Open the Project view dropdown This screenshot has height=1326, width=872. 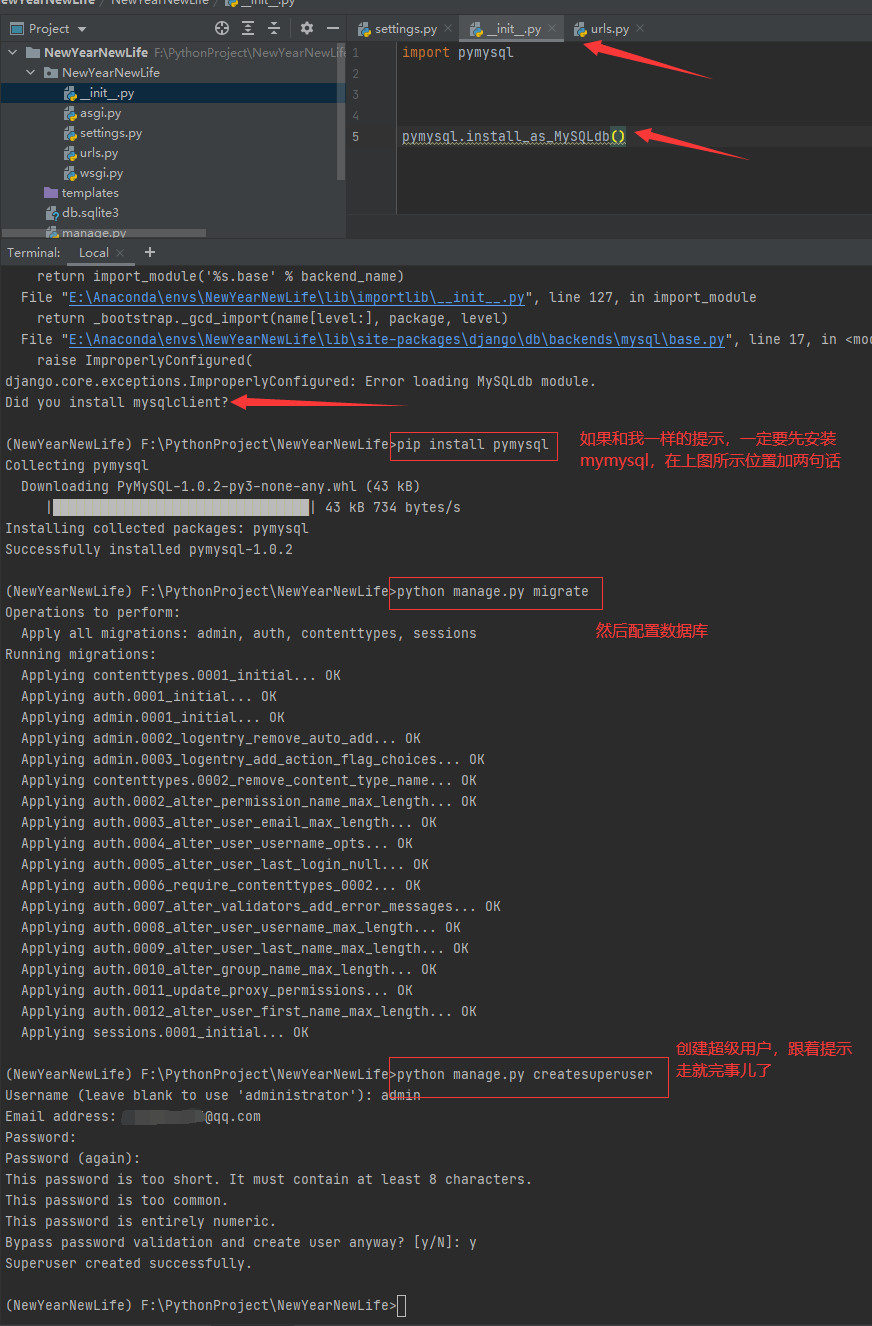[50, 29]
